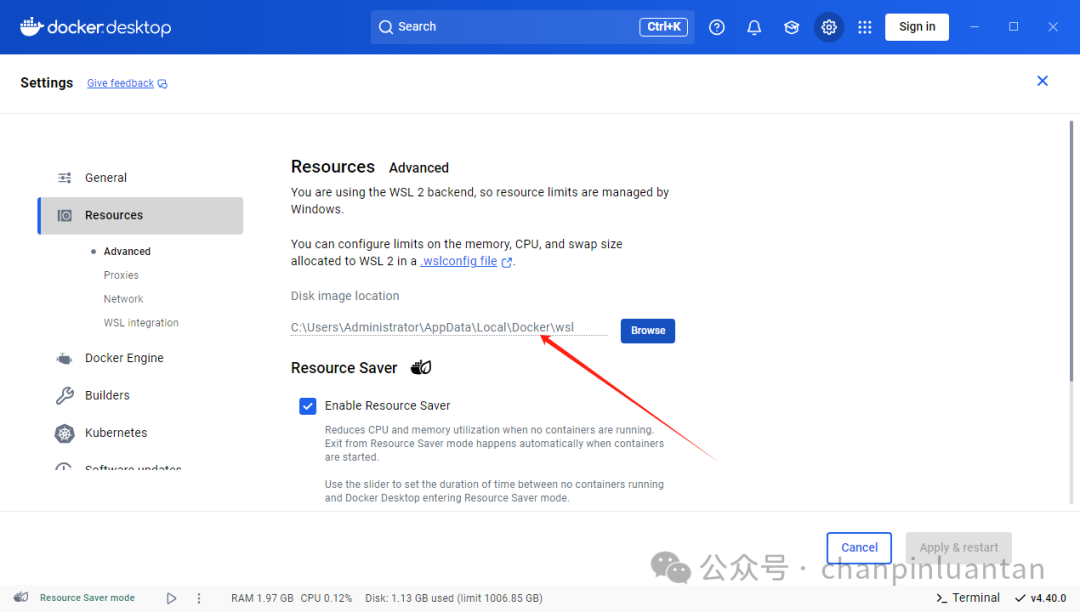
Task: Click the magnifier icon in Search bar
Action: point(386,27)
